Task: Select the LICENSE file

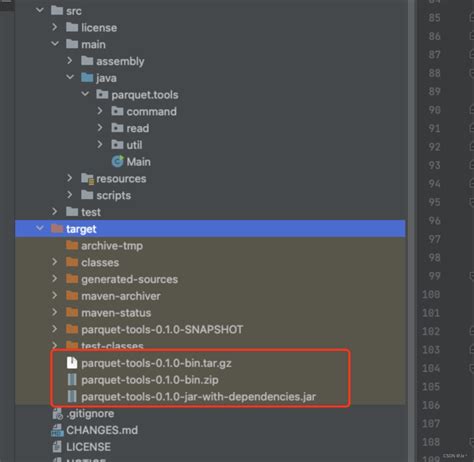Action: tap(88, 447)
